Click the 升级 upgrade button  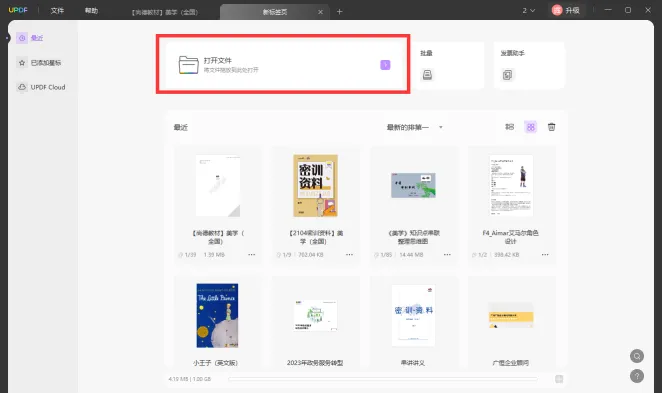pyautogui.click(x=572, y=10)
